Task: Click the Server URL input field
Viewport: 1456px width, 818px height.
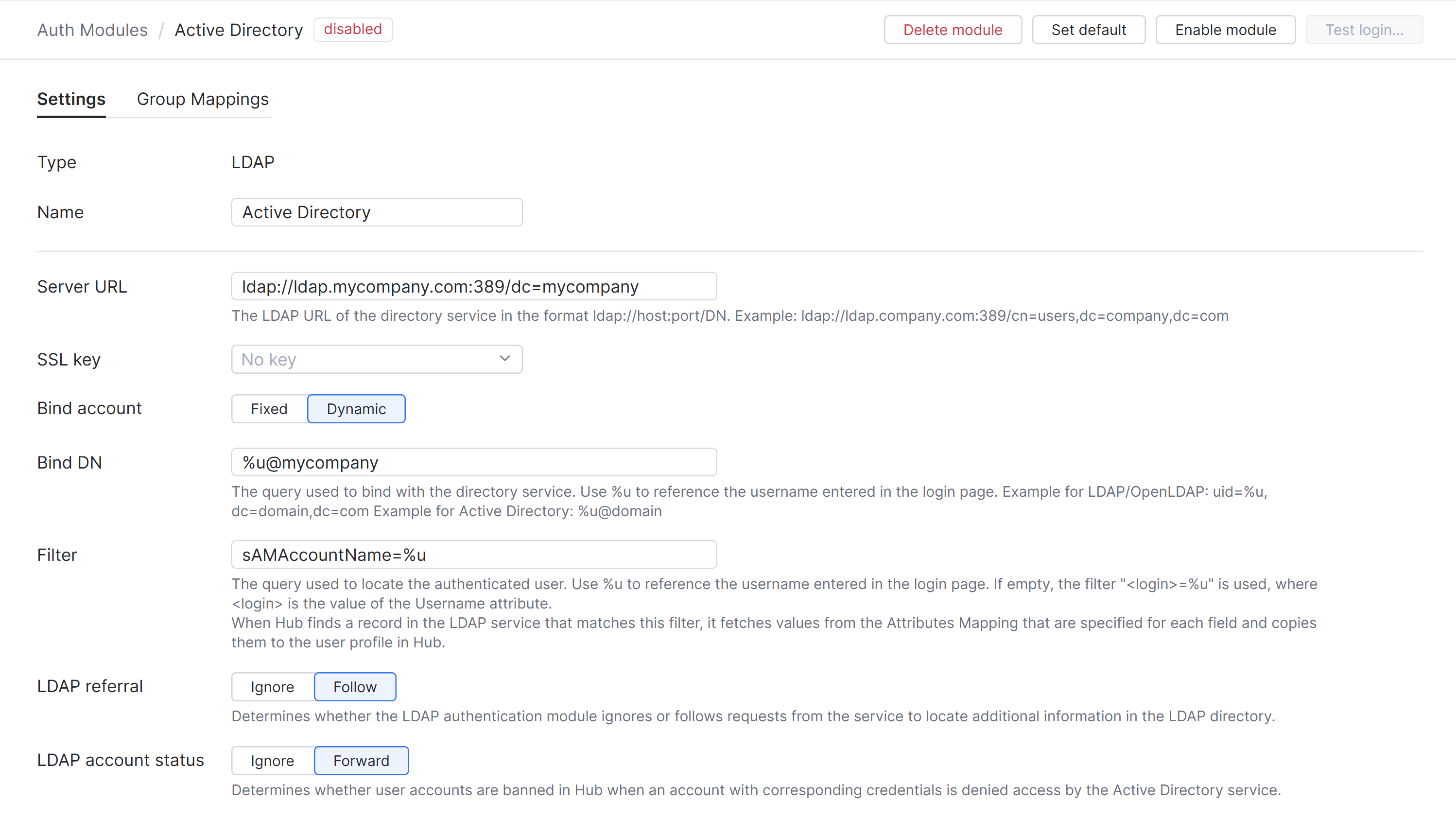Action: click(x=474, y=286)
